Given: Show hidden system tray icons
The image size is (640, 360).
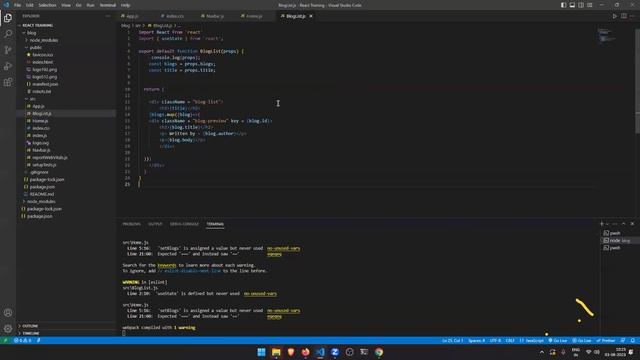Looking at the screenshot, I should click(542, 352).
